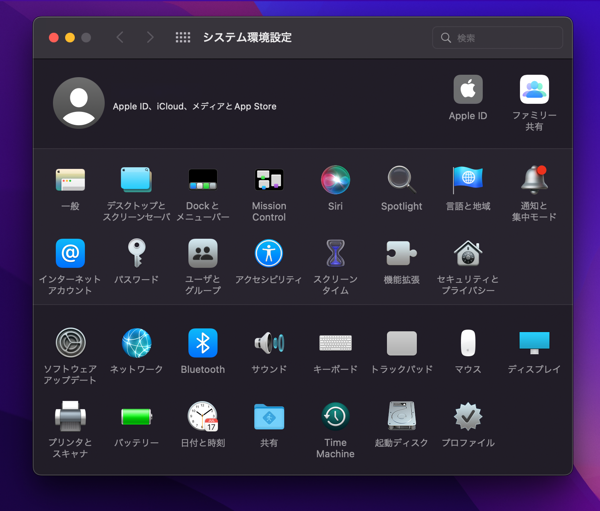Open ネットワーク globe icon
The image size is (600, 511).
[137, 343]
